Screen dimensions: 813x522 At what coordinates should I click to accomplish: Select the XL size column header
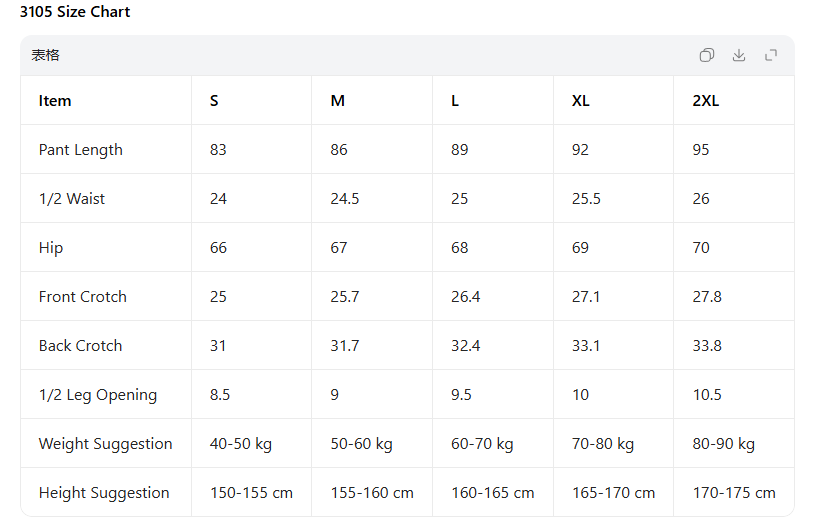click(x=580, y=101)
